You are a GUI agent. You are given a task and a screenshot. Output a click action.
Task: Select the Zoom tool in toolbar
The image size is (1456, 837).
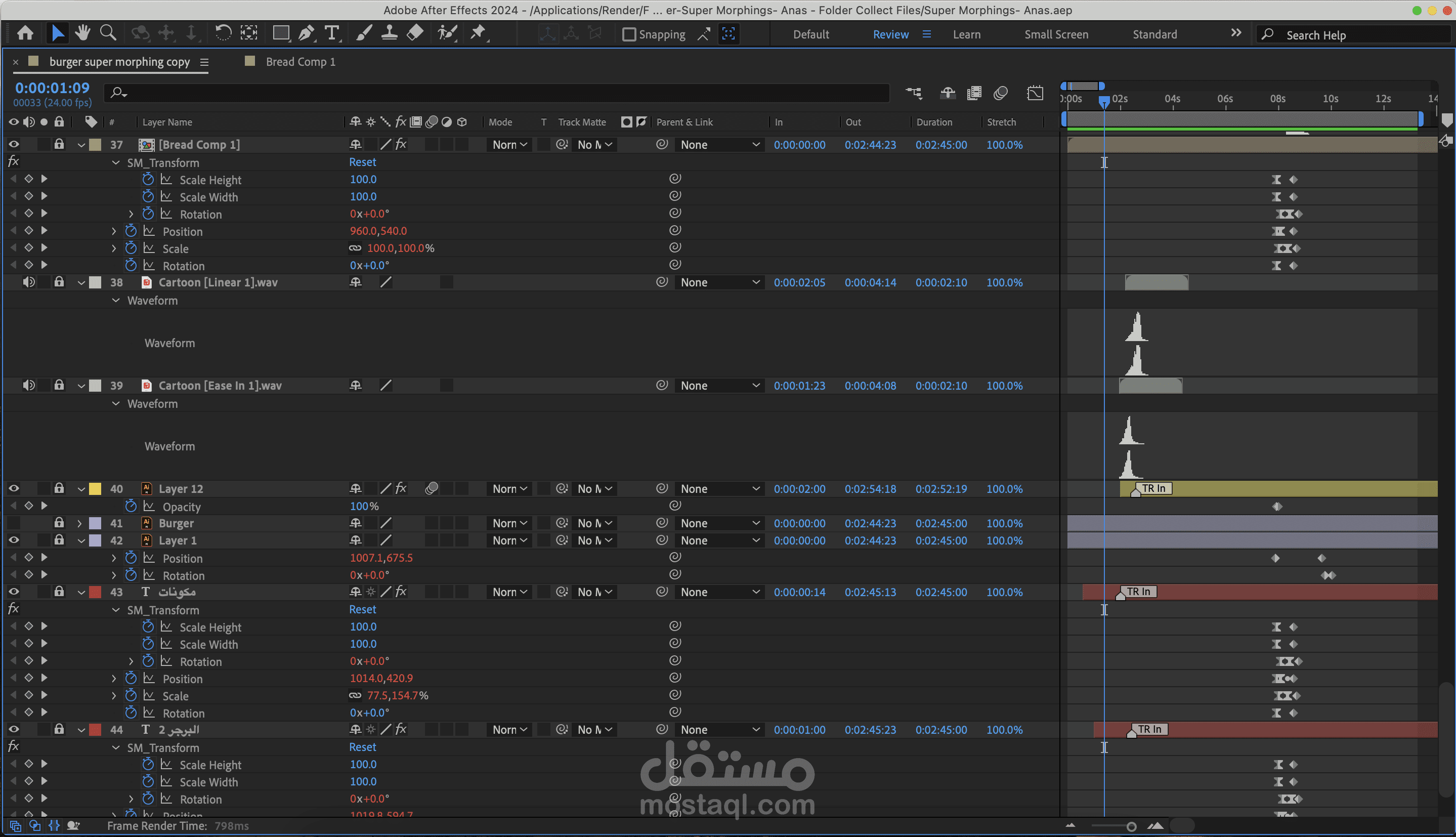(107, 33)
